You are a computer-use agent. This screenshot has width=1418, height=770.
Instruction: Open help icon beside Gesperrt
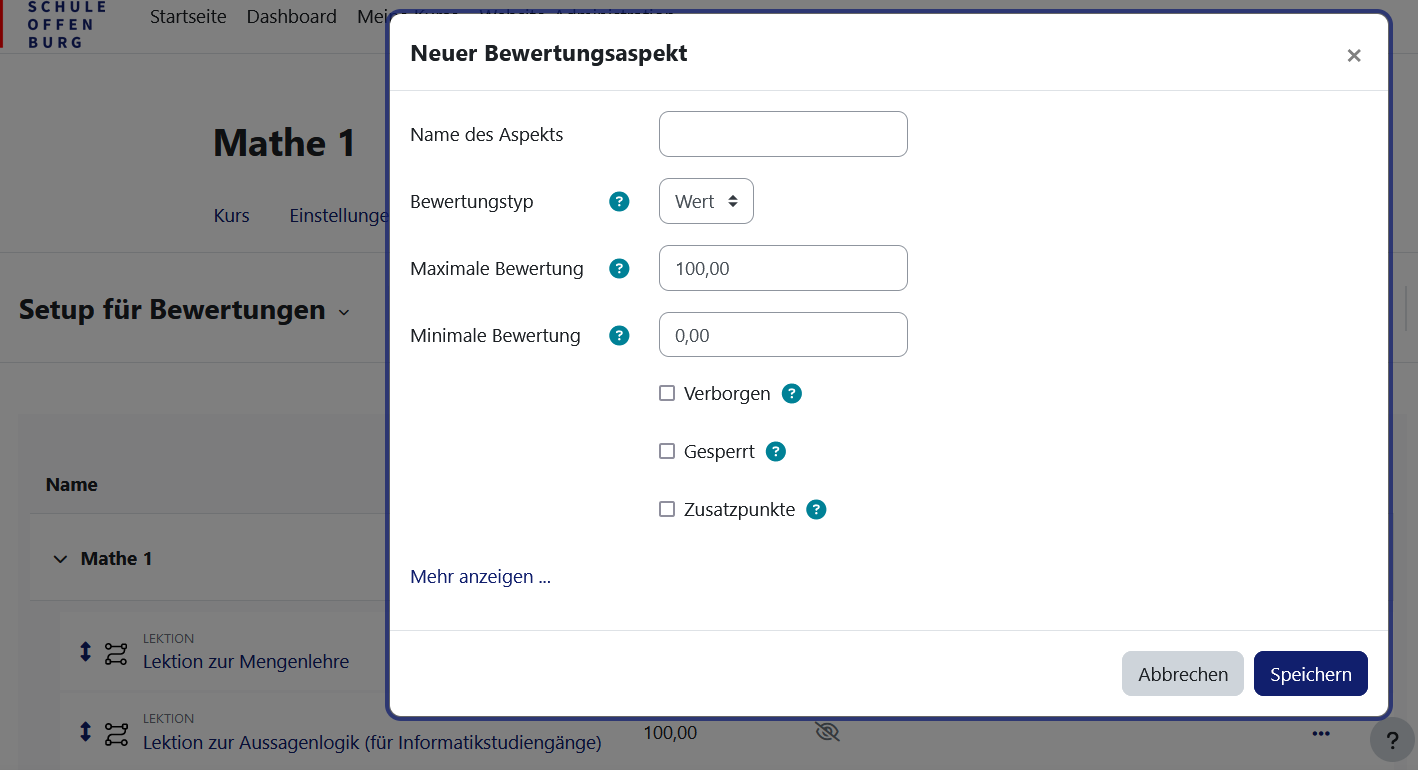(776, 451)
